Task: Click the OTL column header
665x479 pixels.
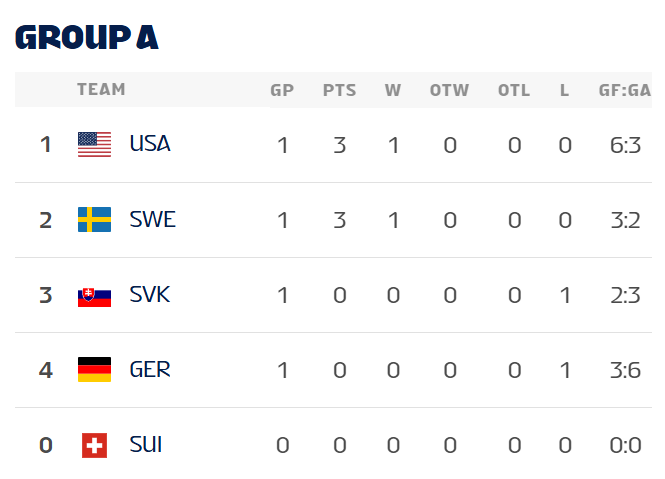Action: tap(514, 91)
